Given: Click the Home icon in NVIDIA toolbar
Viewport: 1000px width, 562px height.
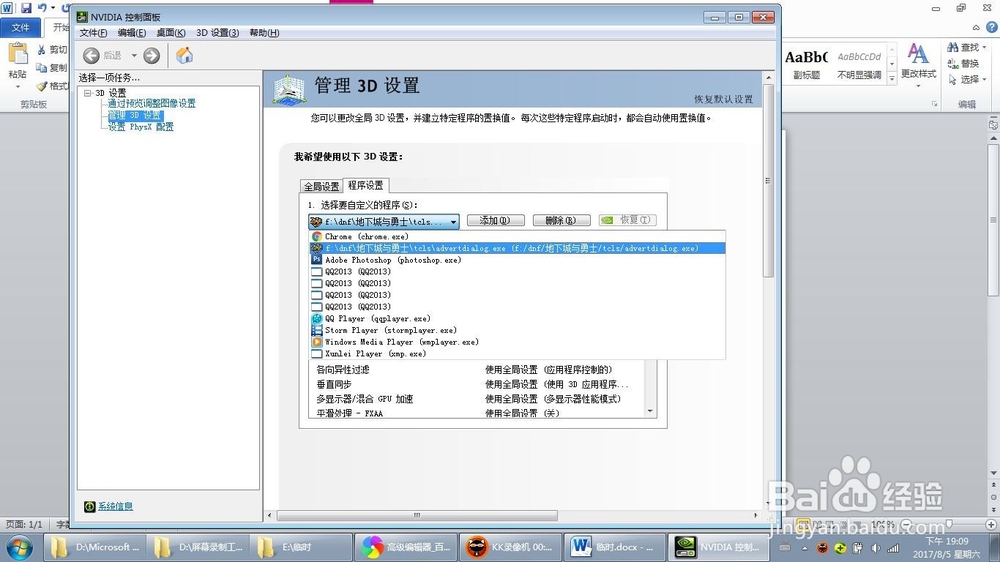Looking at the screenshot, I should (184, 55).
